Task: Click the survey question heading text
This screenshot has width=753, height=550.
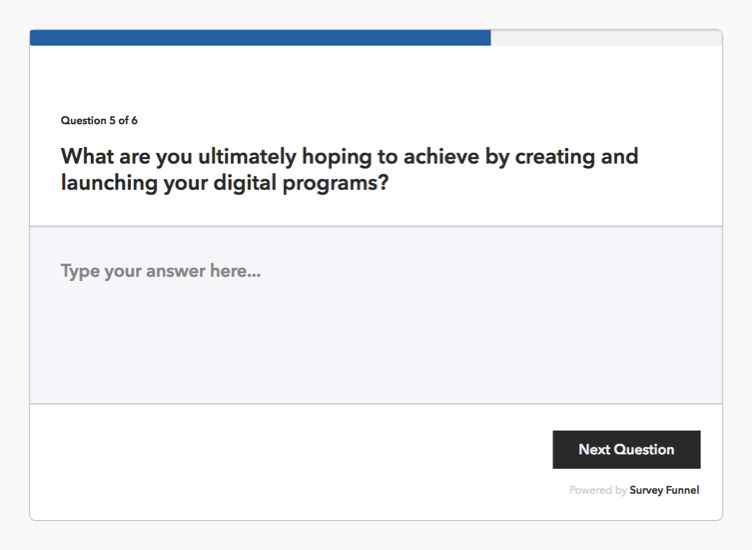Action: (x=349, y=170)
